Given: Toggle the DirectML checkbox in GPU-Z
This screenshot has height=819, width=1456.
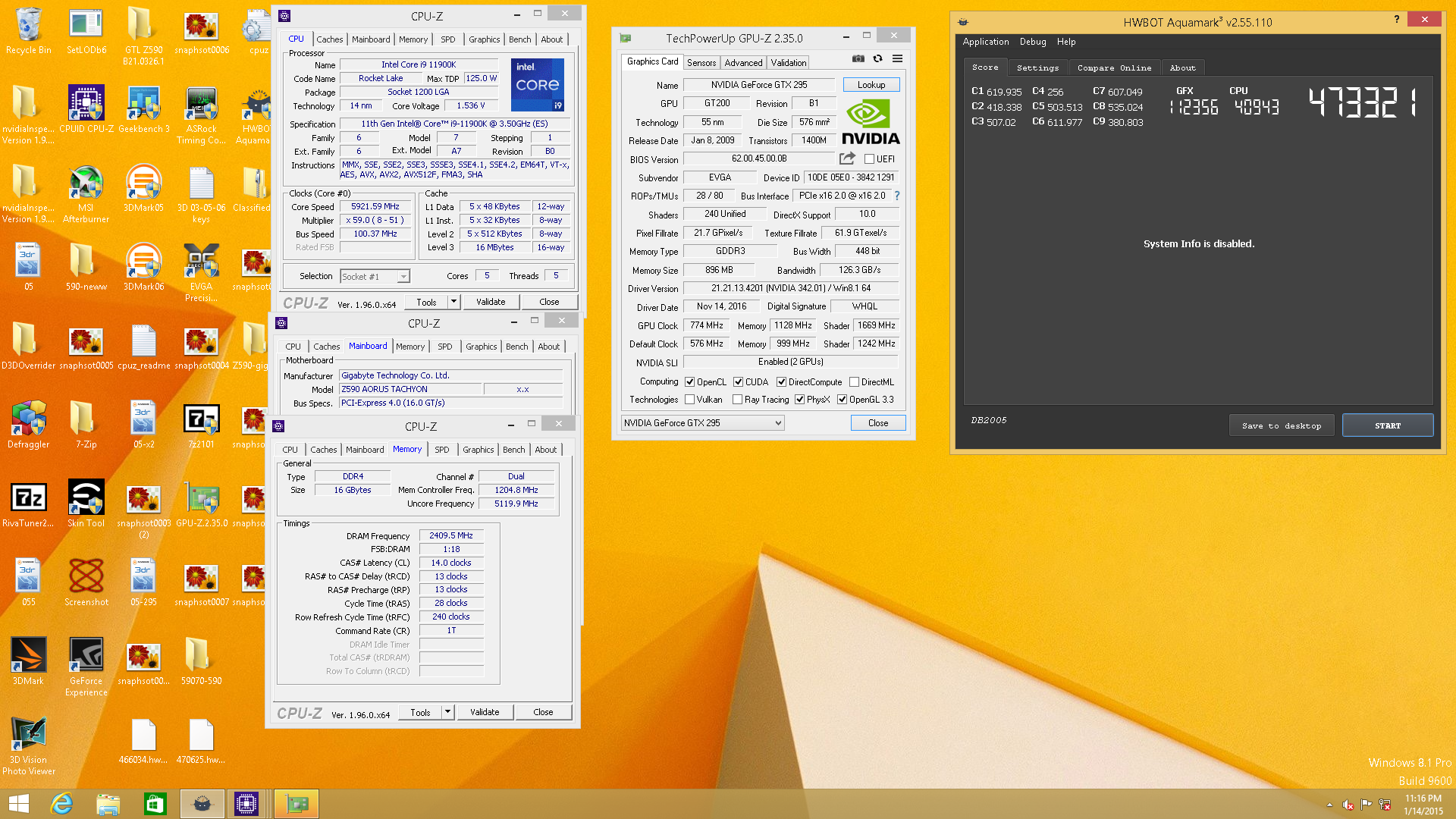Looking at the screenshot, I should click(x=854, y=382).
